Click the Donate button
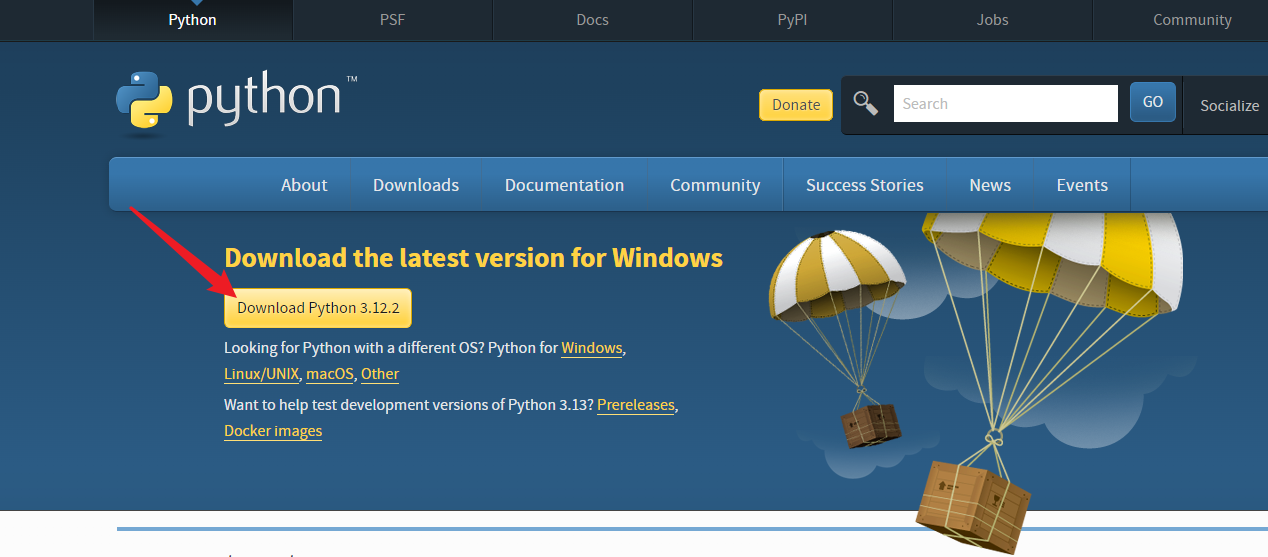 click(x=796, y=105)
